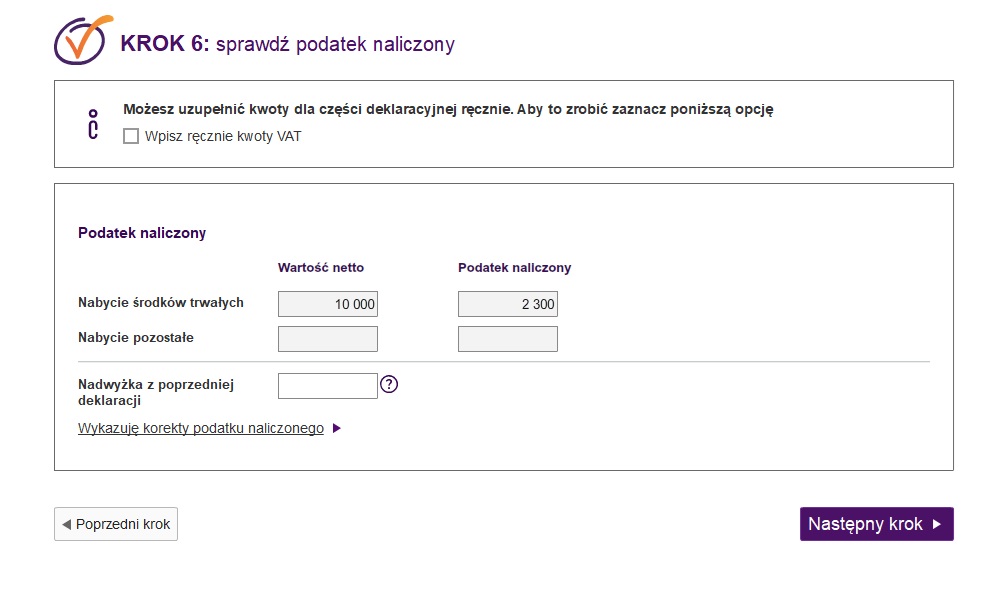Click Nabycie pozostałe Wartość netto field
Image resolution: width=992 pixels, height=590 pixels.
click(x=328, y=339)
